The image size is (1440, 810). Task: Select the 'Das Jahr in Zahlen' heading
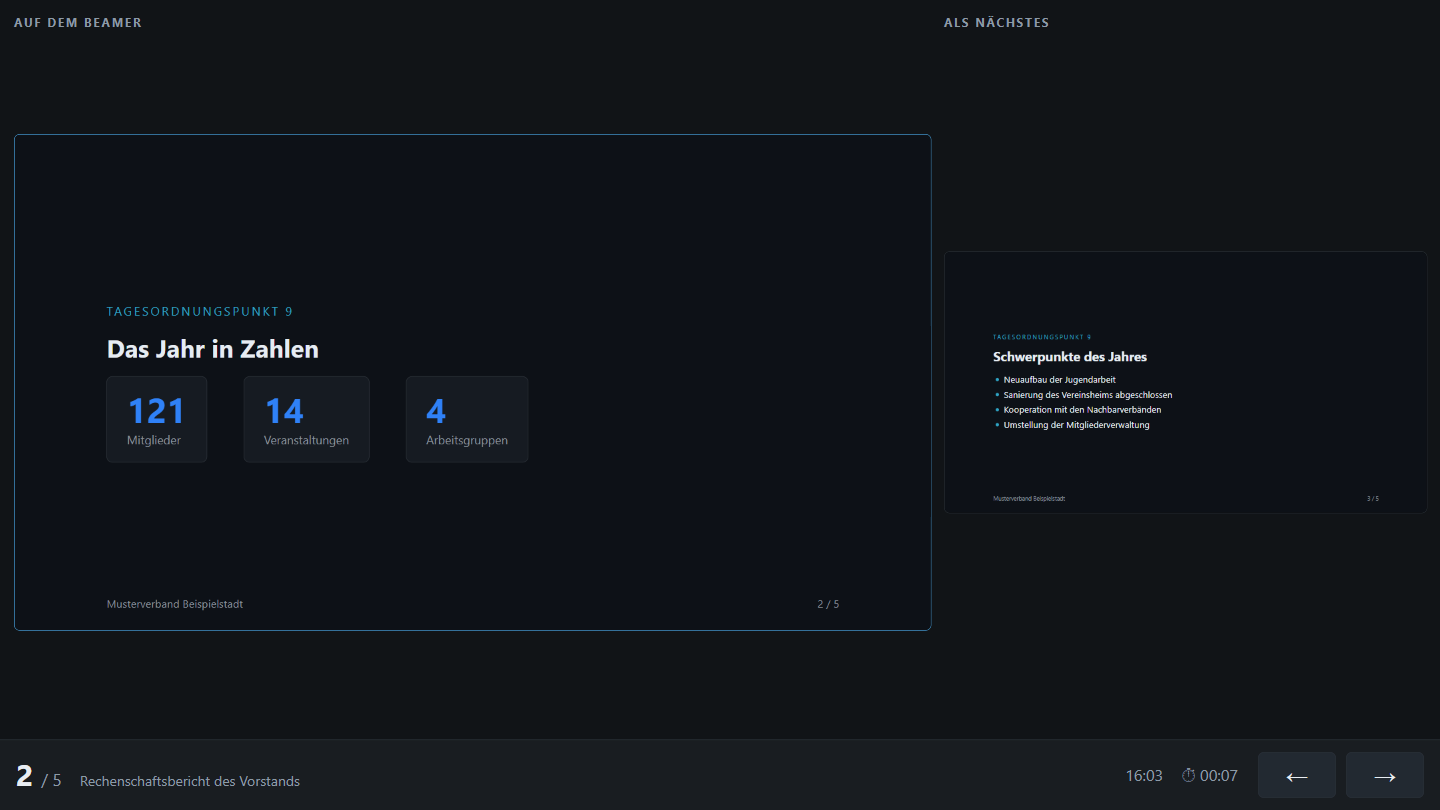(x=213, y=349)
